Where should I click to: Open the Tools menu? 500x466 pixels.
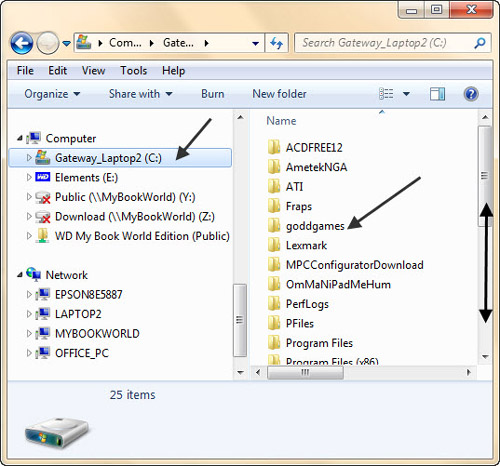click(134, 71)
